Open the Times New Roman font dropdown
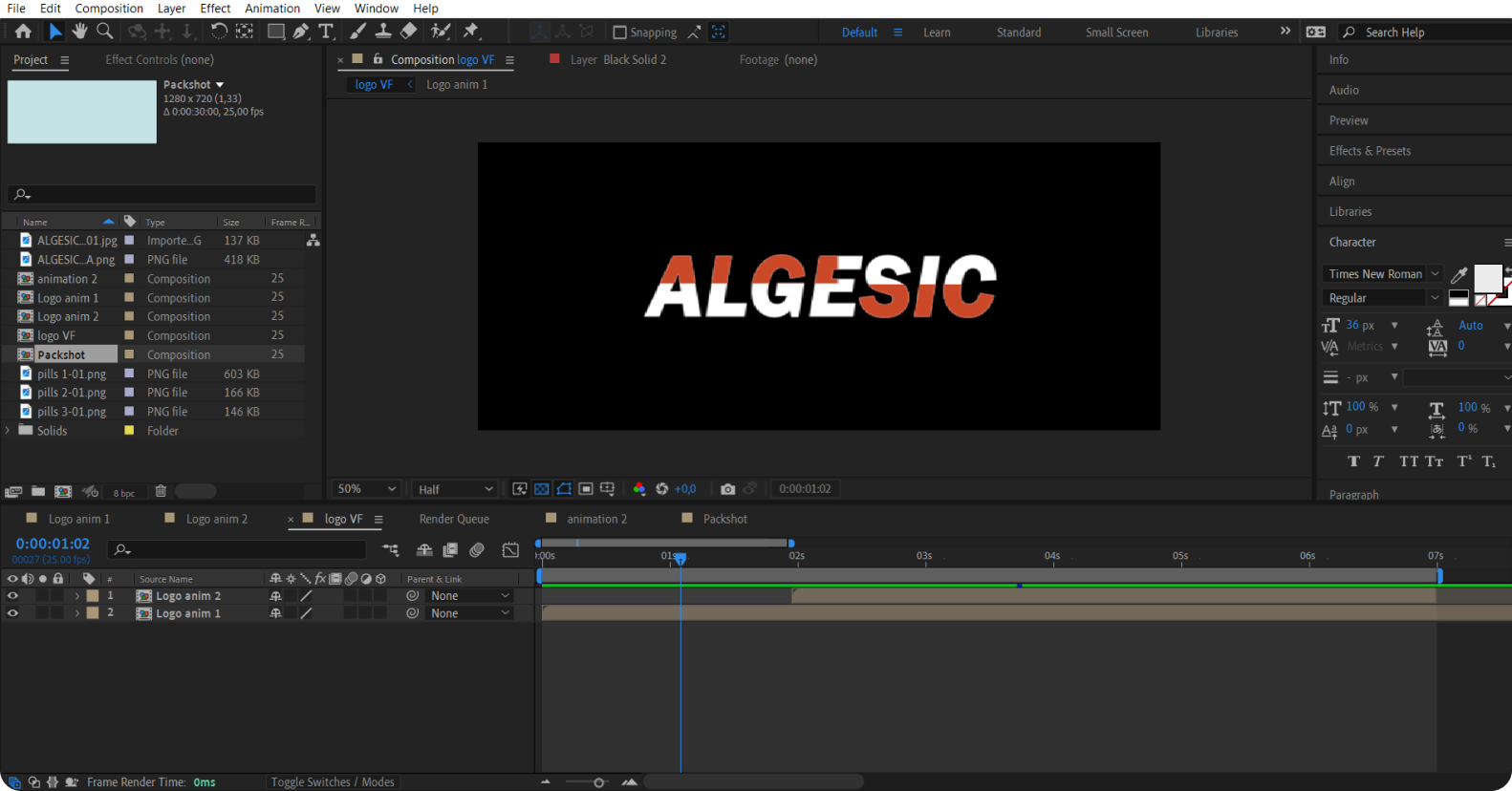This screenshot has height=791, width=1512. 1382,274
